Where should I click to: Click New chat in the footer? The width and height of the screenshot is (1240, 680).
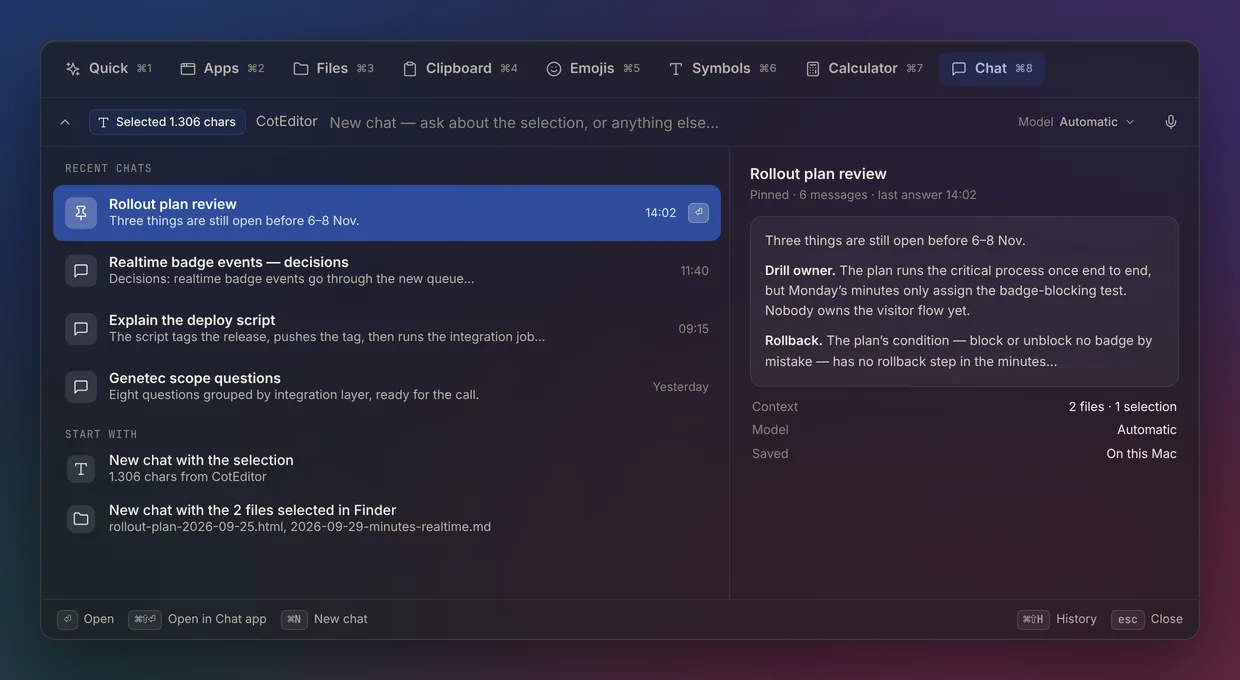click(x=325, y=619)
